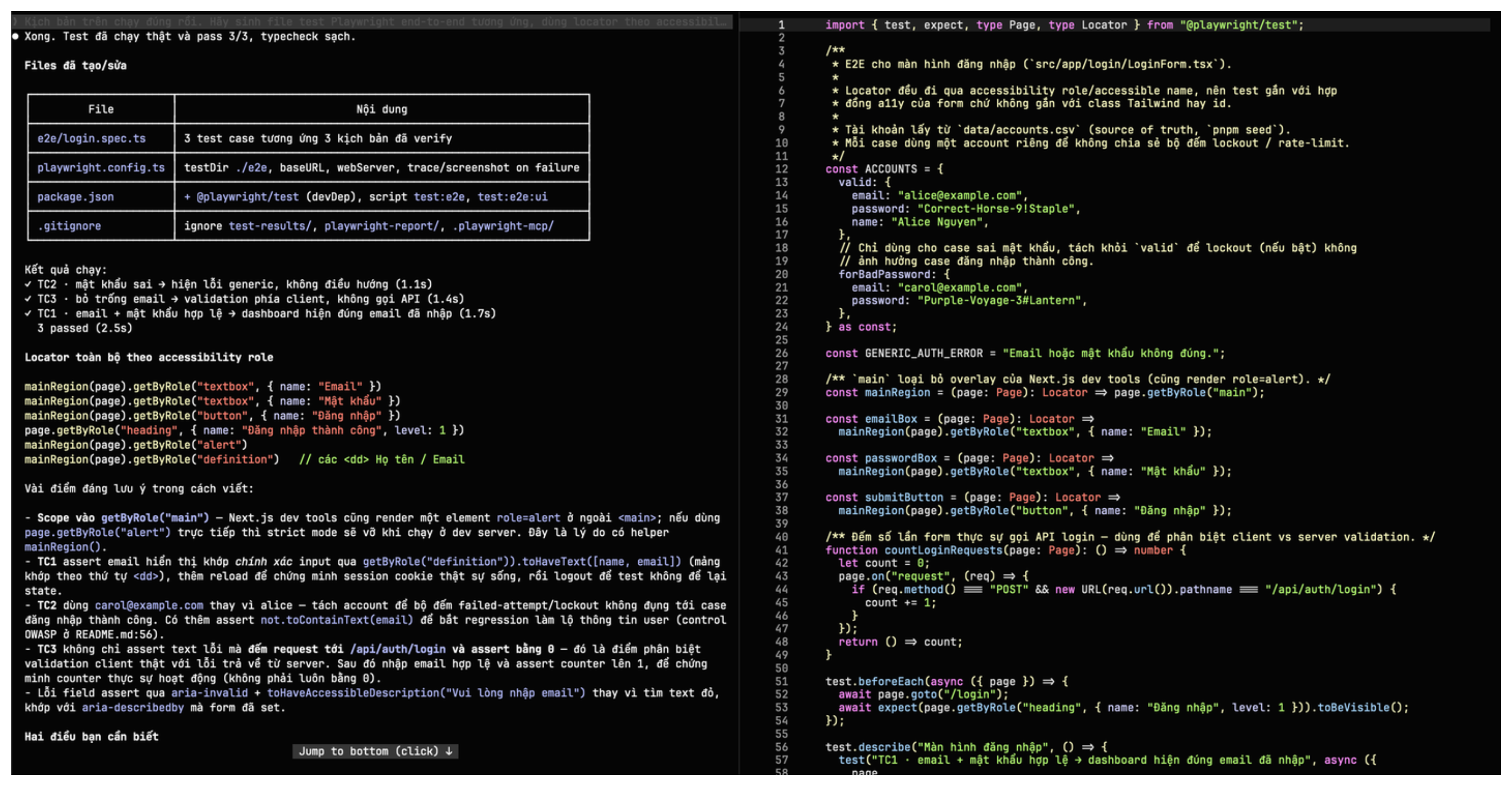Click the 'ignore test-results/, playwright-report/' table cell
This screenshot has height=786, width=1512.
pos(368,226)
